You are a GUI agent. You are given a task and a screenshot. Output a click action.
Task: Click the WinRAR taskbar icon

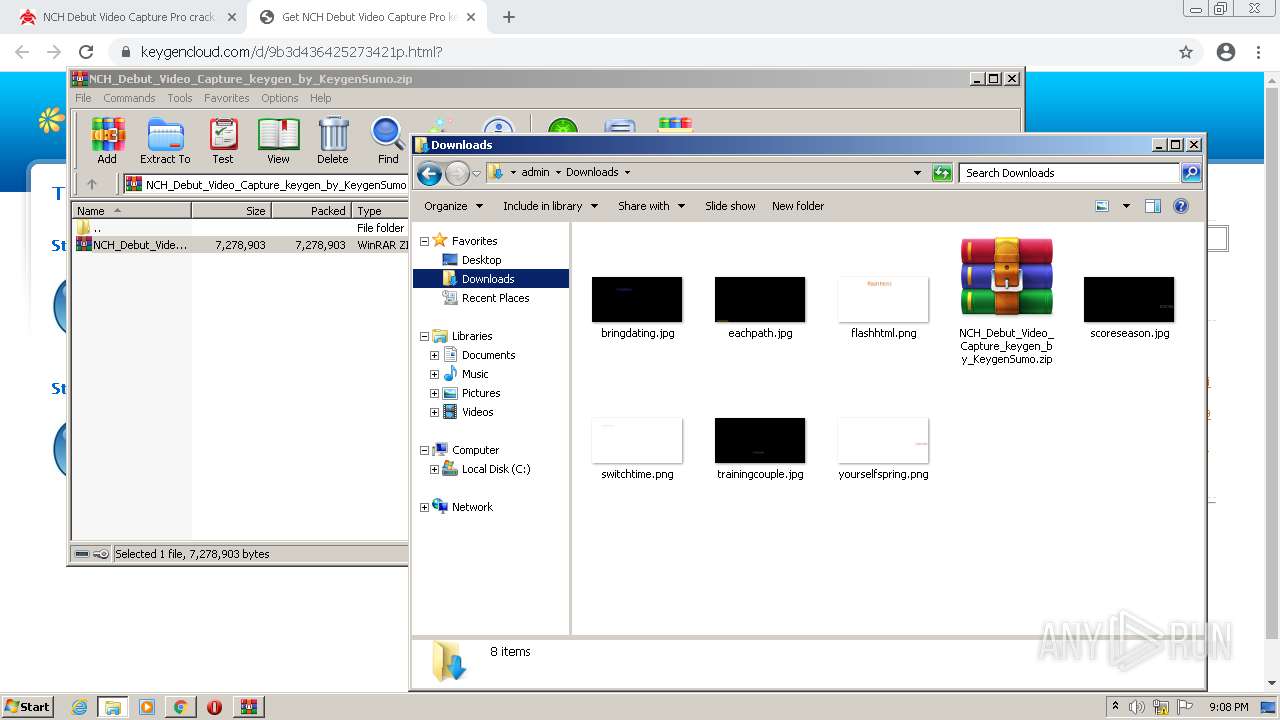point(248,707)
